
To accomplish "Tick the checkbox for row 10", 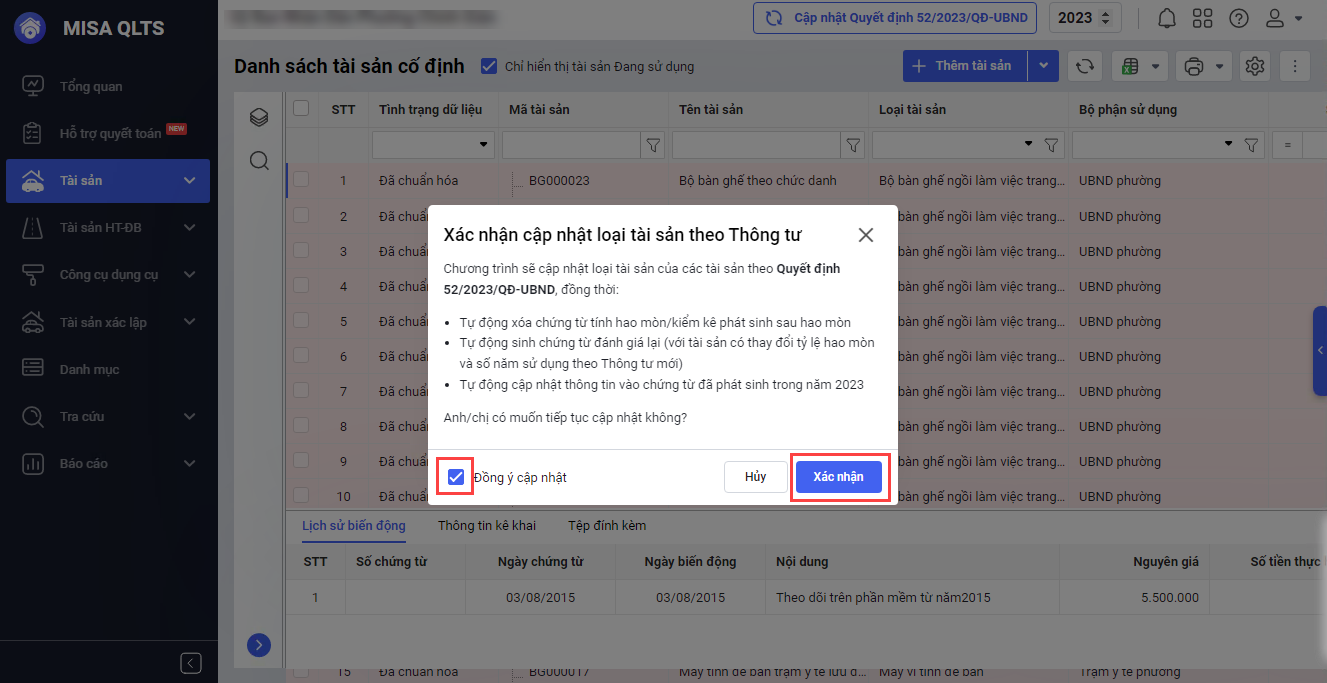I will 301,496.
